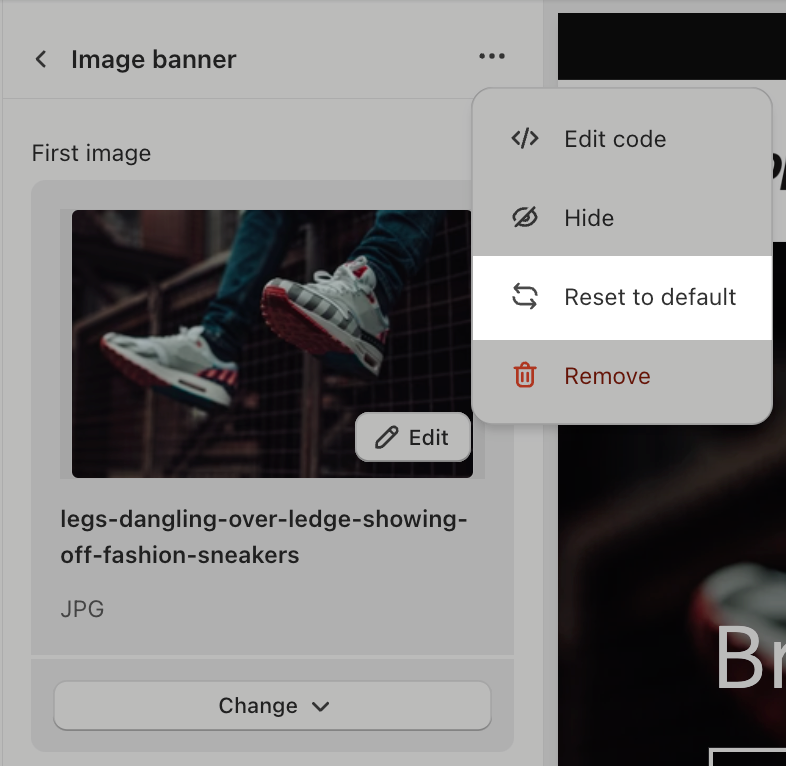Open the Change dropdown button
786x766 pixels.
click(x=272, y=705)
